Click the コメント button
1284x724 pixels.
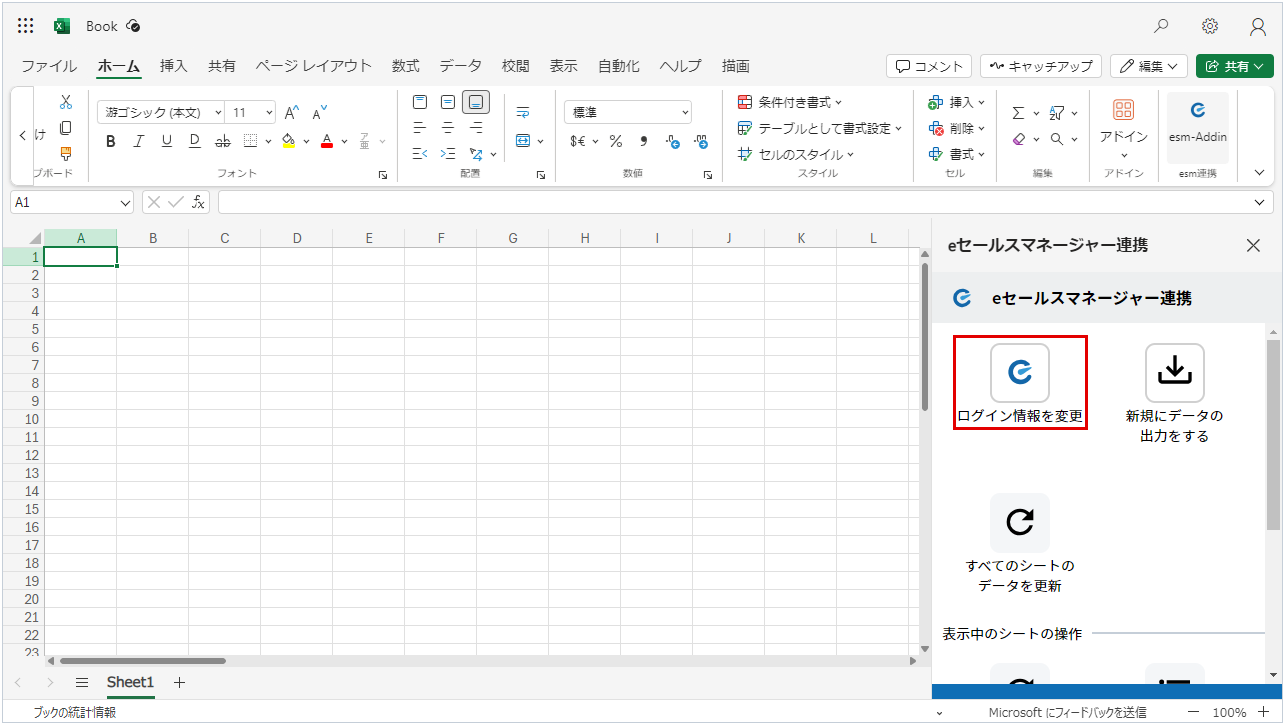(x=929, y=66)
